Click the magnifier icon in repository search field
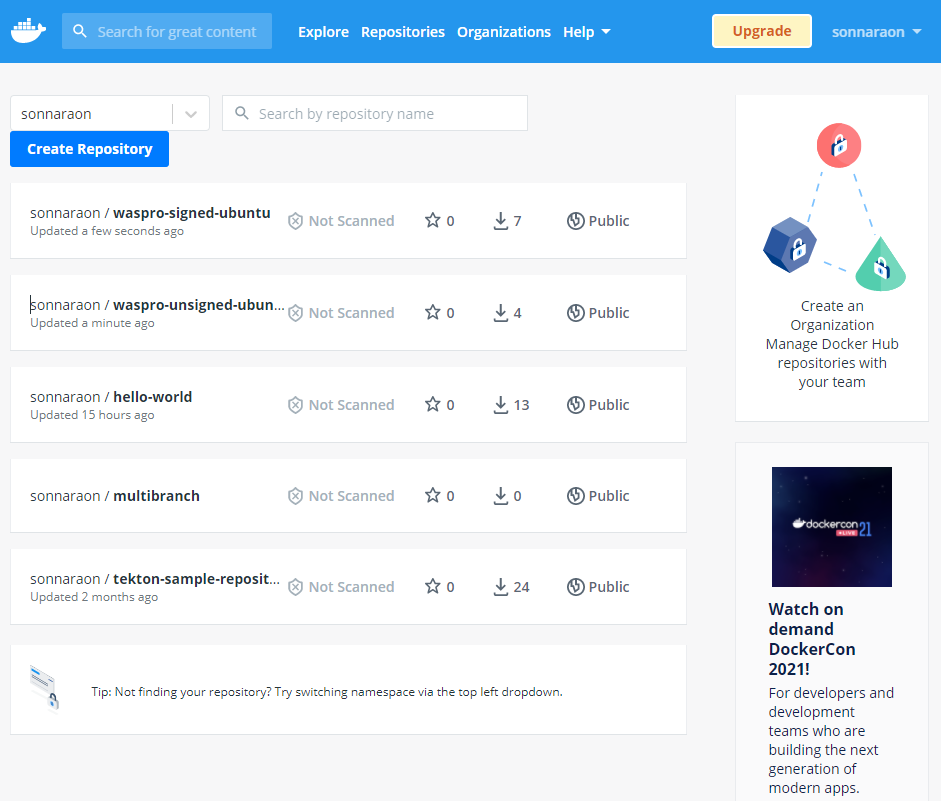Screen dimensions: 941x801 [242, 113]
